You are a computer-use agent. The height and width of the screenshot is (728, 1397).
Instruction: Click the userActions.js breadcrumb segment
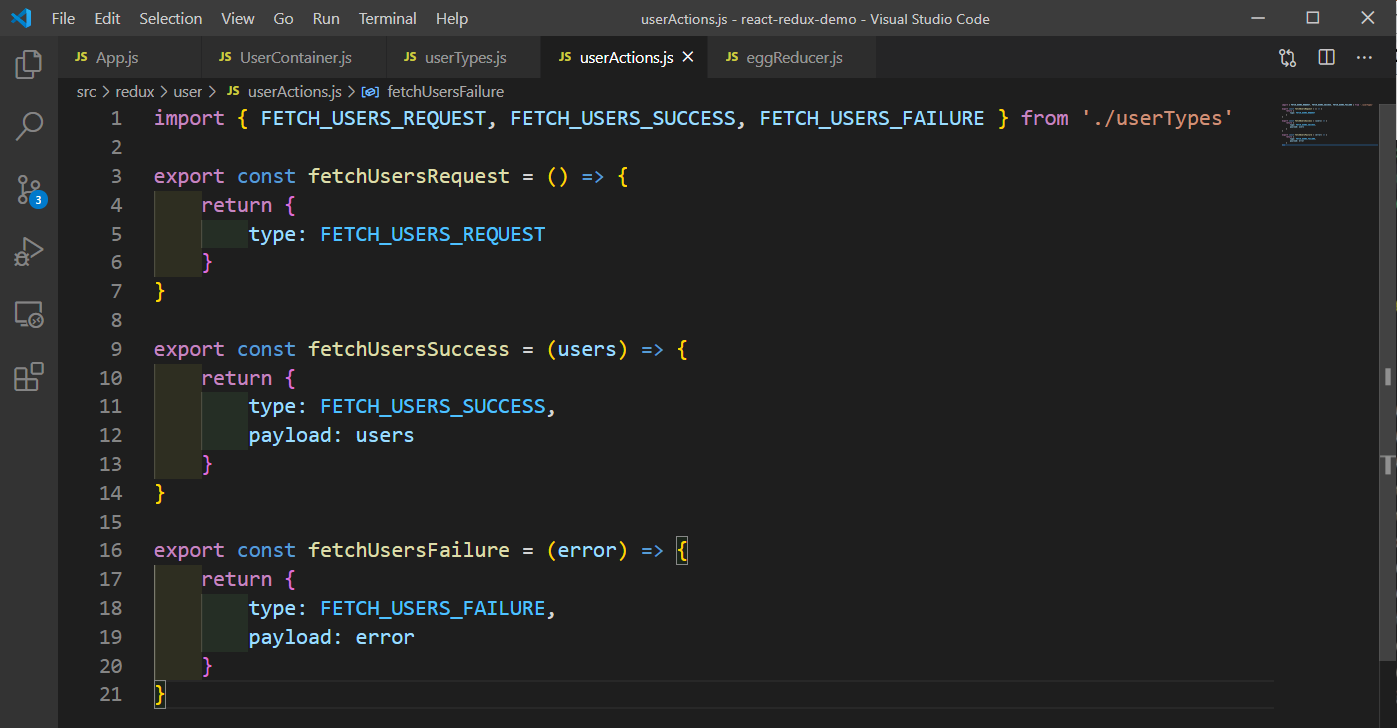(284, 91)
